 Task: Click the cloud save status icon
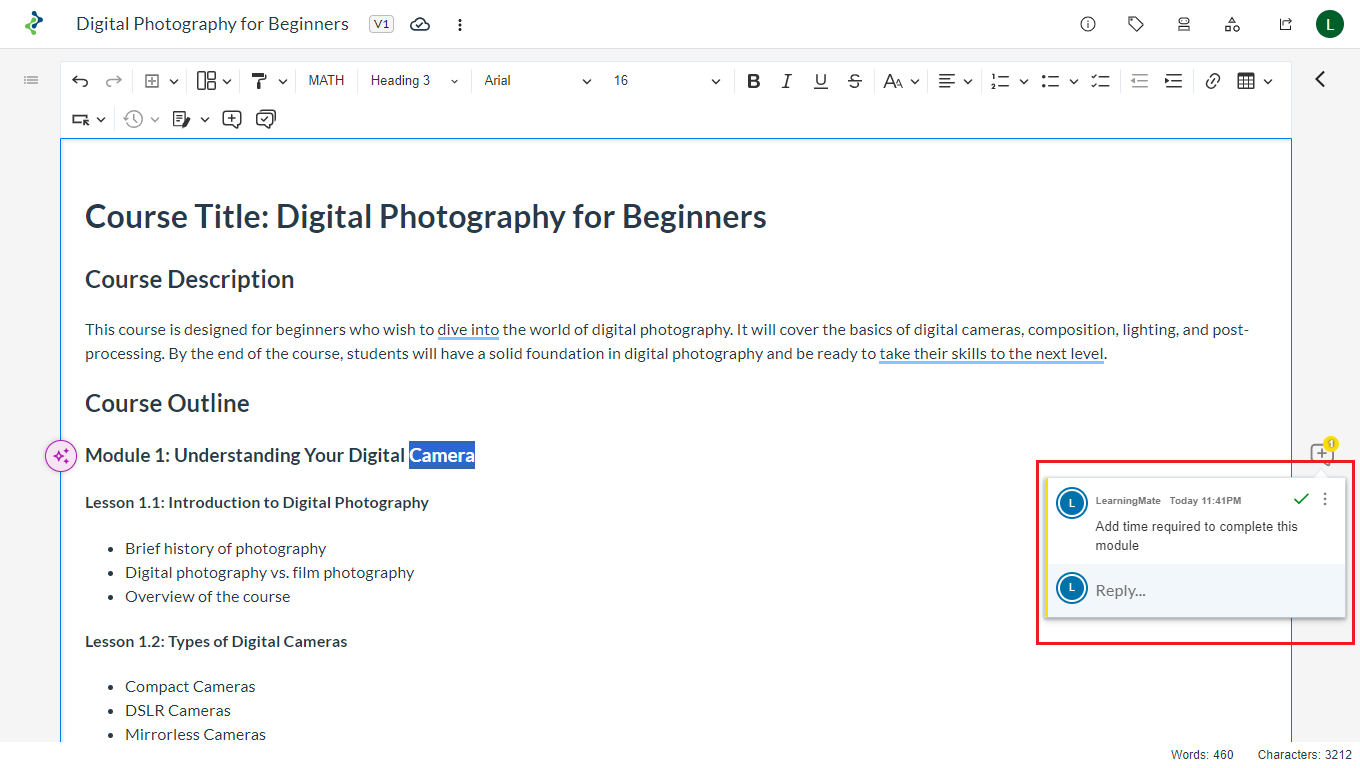point(420,24)
